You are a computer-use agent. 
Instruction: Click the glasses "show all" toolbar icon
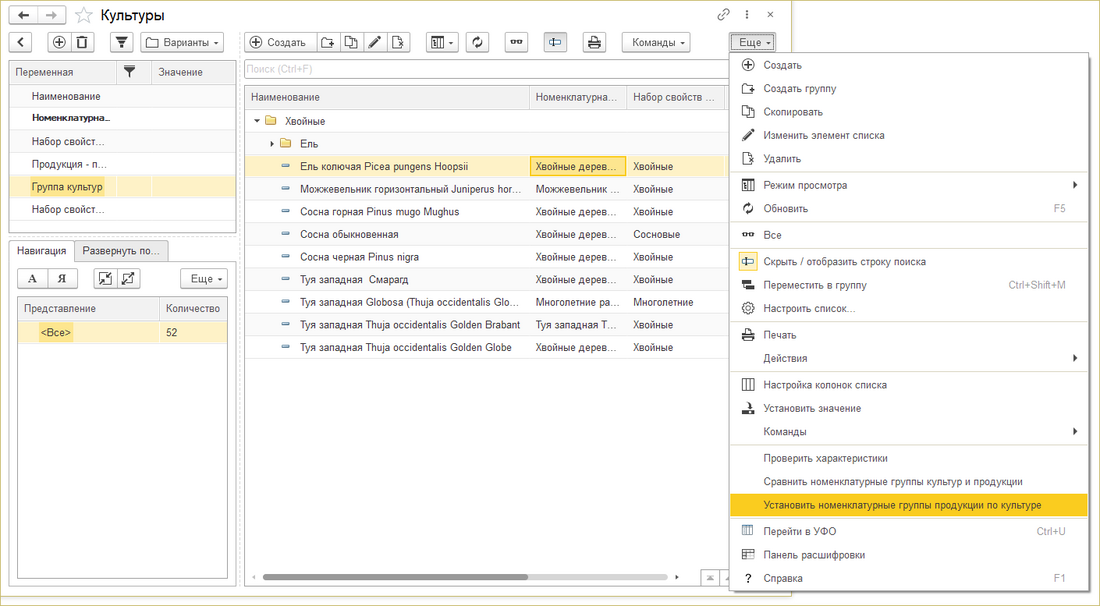(x=516, y=42)
